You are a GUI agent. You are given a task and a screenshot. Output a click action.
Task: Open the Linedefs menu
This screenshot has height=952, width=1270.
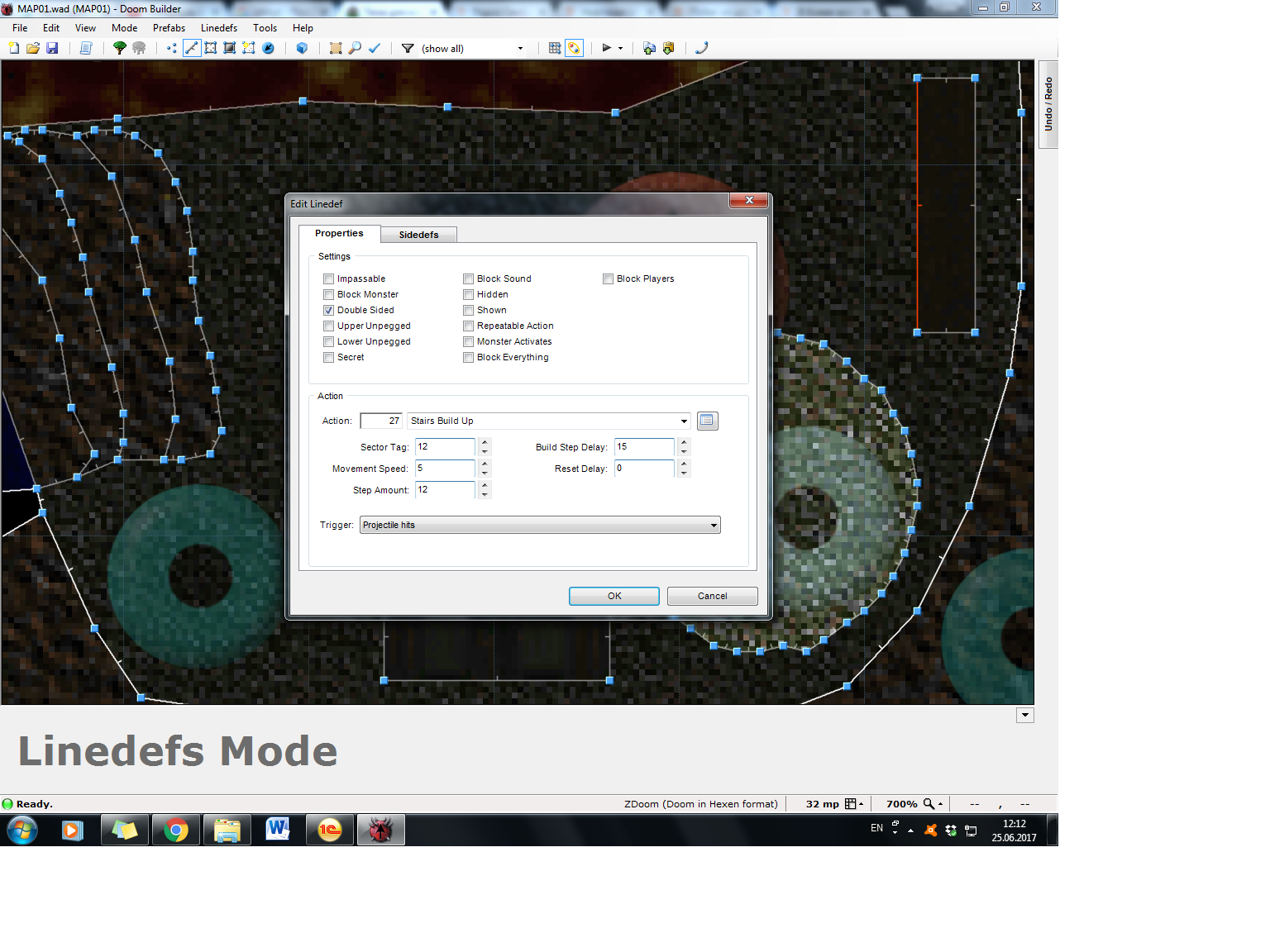click(x=219, y=27)
